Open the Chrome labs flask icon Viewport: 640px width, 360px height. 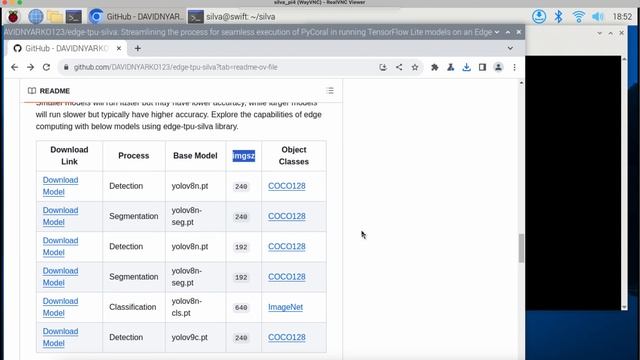point(451,67)
